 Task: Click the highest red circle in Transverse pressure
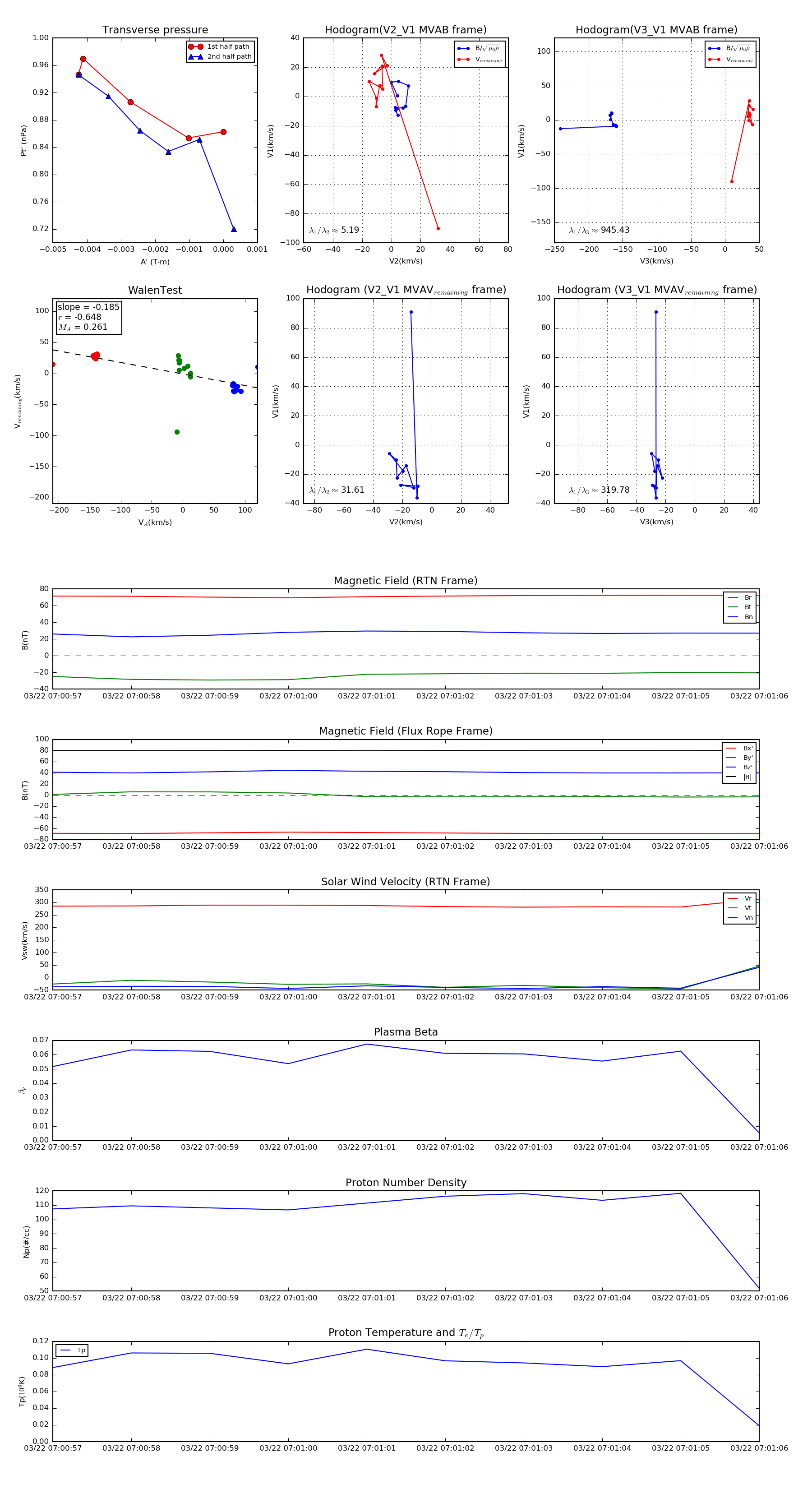pos(83,59)
